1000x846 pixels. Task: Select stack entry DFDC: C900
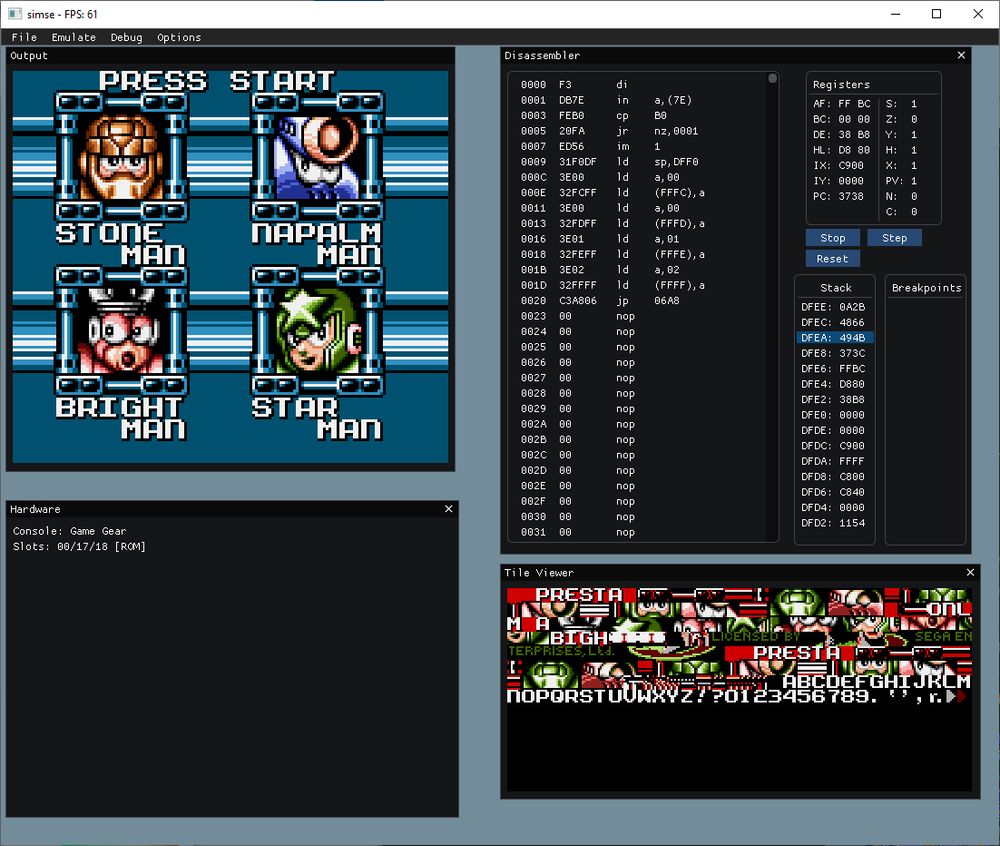pyautogui.click(x=834, y=446)
